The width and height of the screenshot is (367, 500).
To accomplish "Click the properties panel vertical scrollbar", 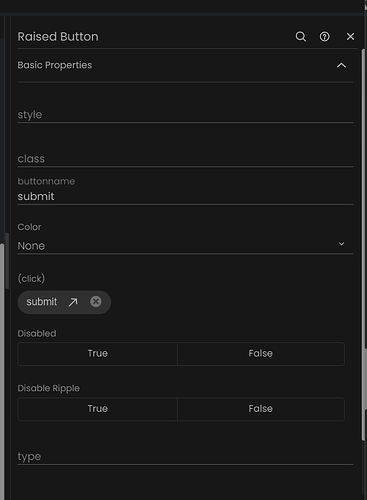I will (363, 245).
